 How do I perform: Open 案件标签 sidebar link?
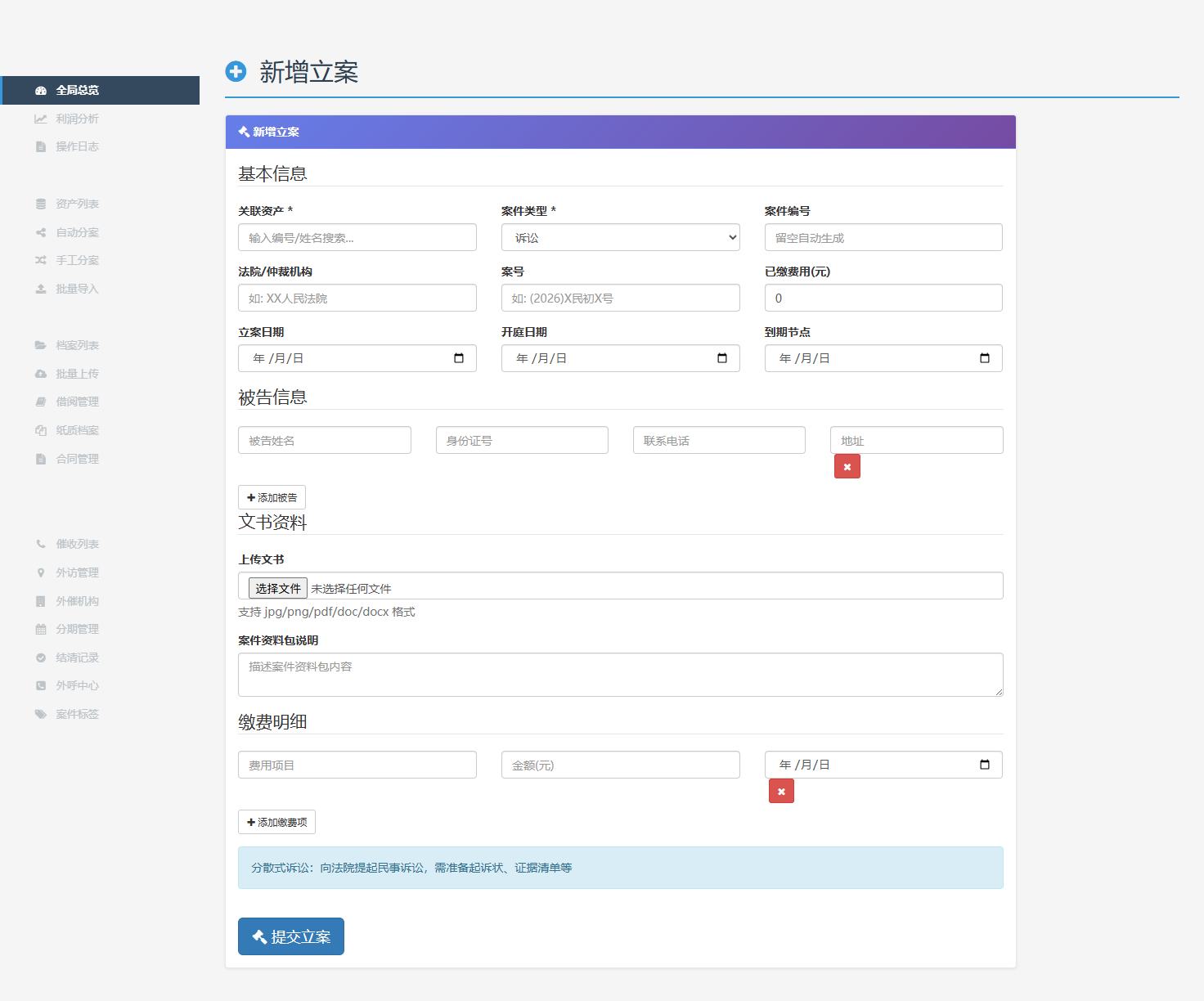pyautogui.click(x=101, y=714)
